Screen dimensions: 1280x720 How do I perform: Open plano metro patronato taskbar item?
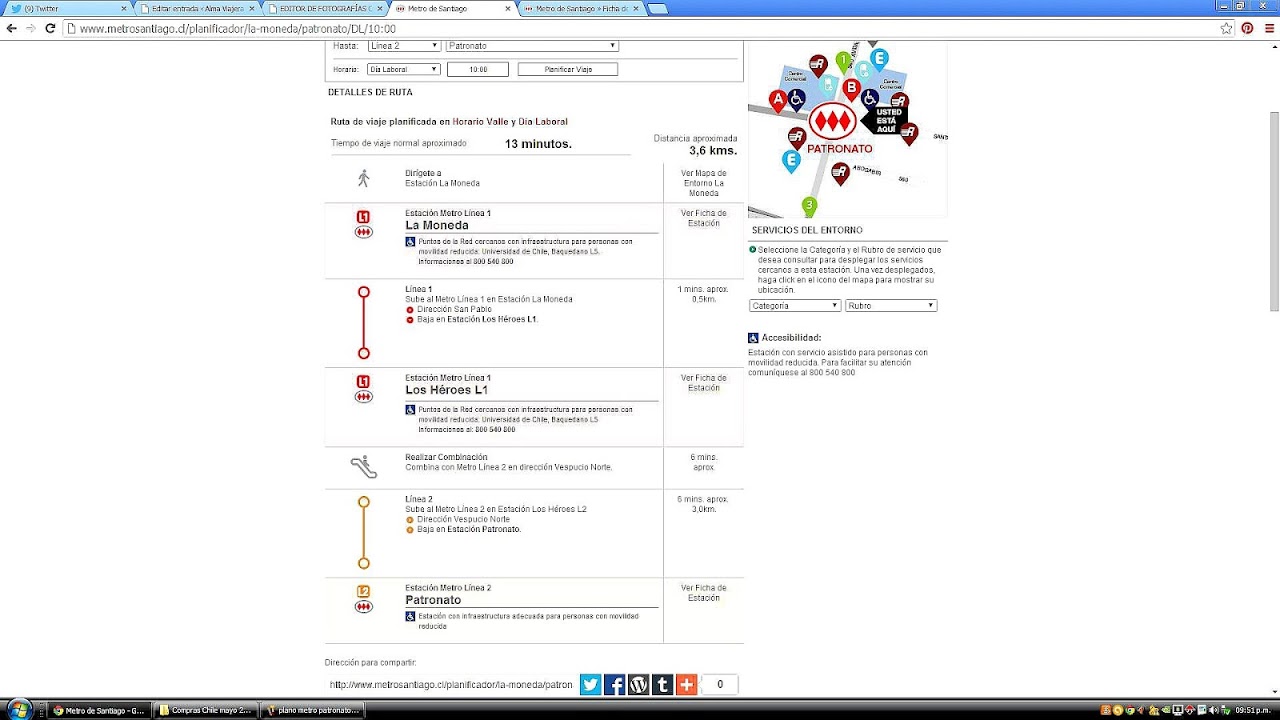(312, 710)
